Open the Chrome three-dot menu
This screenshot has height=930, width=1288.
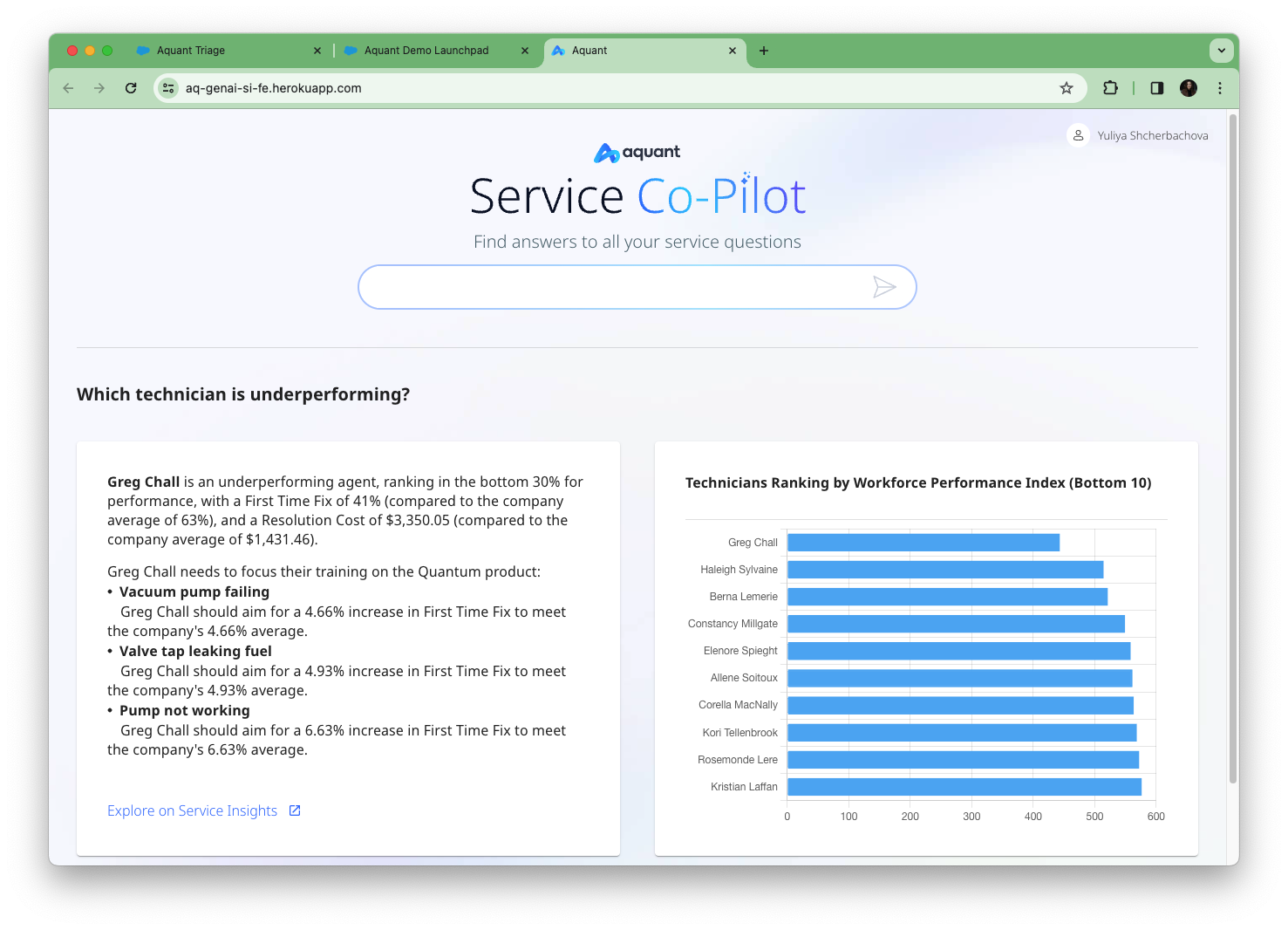[1219, 88]
